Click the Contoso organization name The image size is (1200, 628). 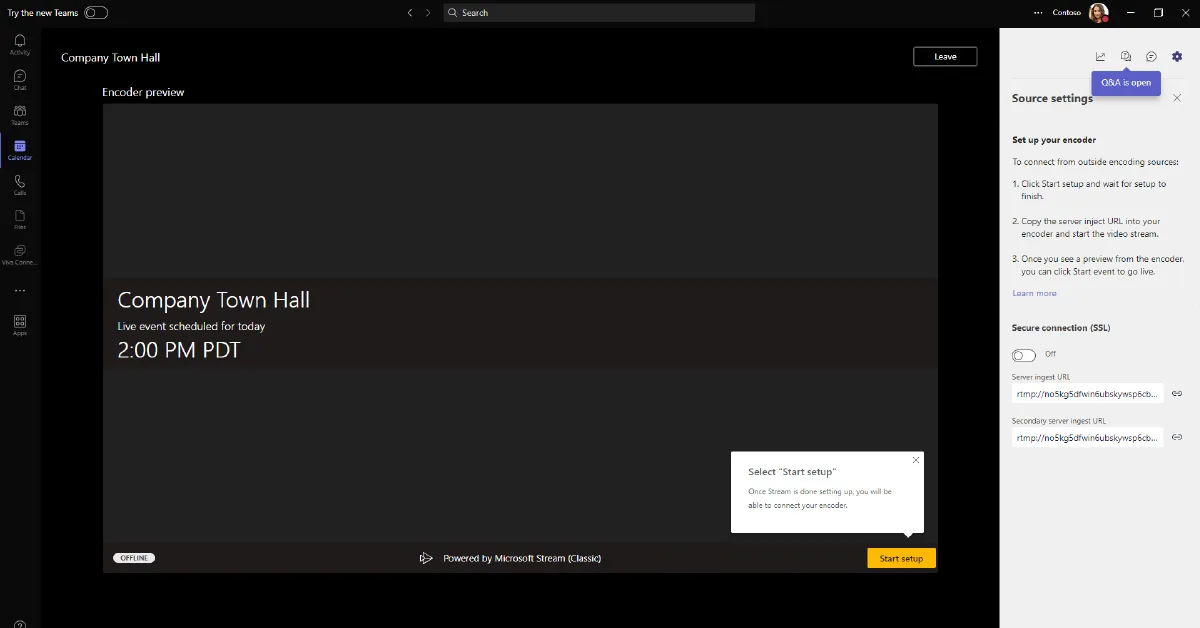click(1067, 13)
